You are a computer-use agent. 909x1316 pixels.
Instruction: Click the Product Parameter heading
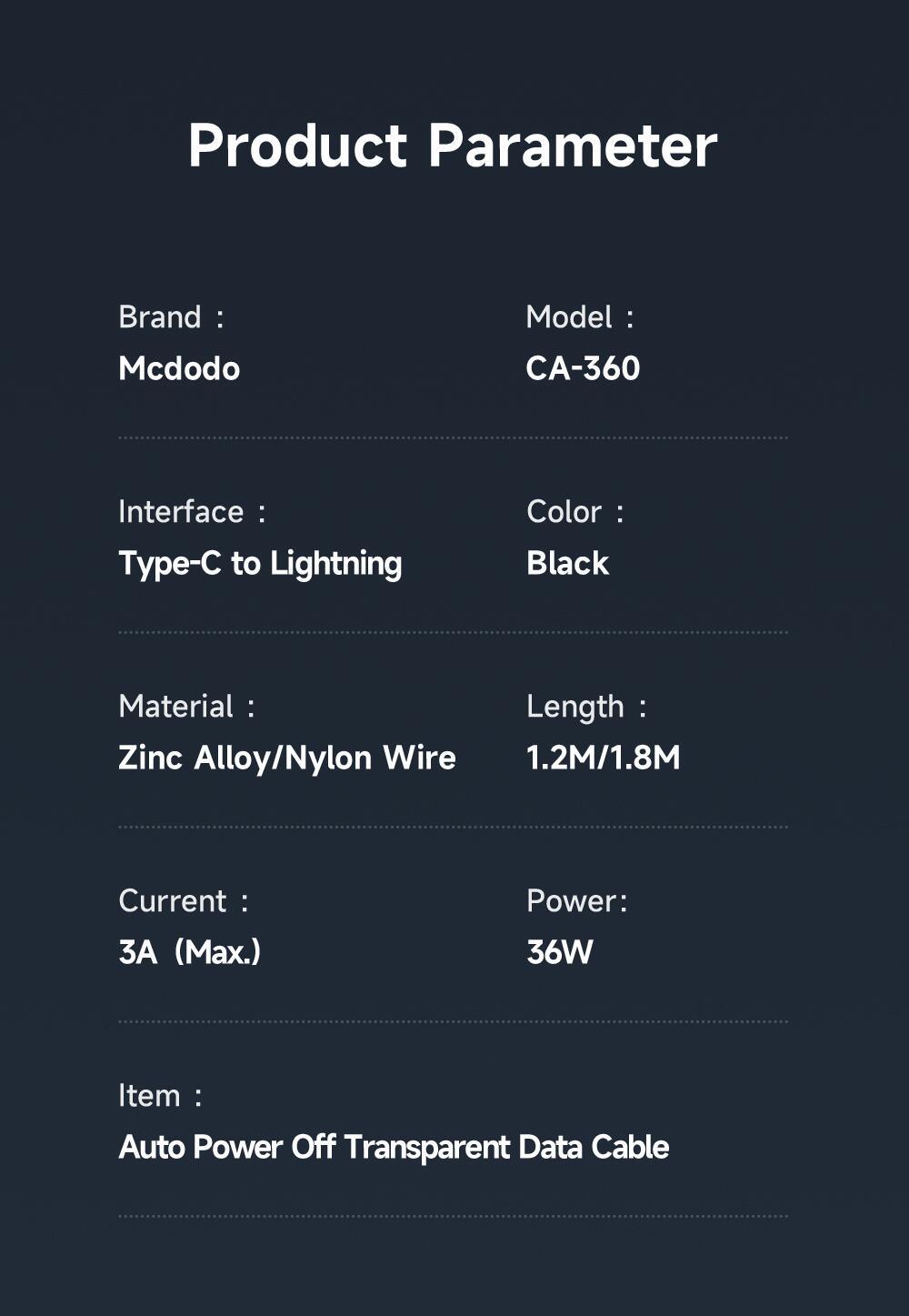(x=453, y=146)
